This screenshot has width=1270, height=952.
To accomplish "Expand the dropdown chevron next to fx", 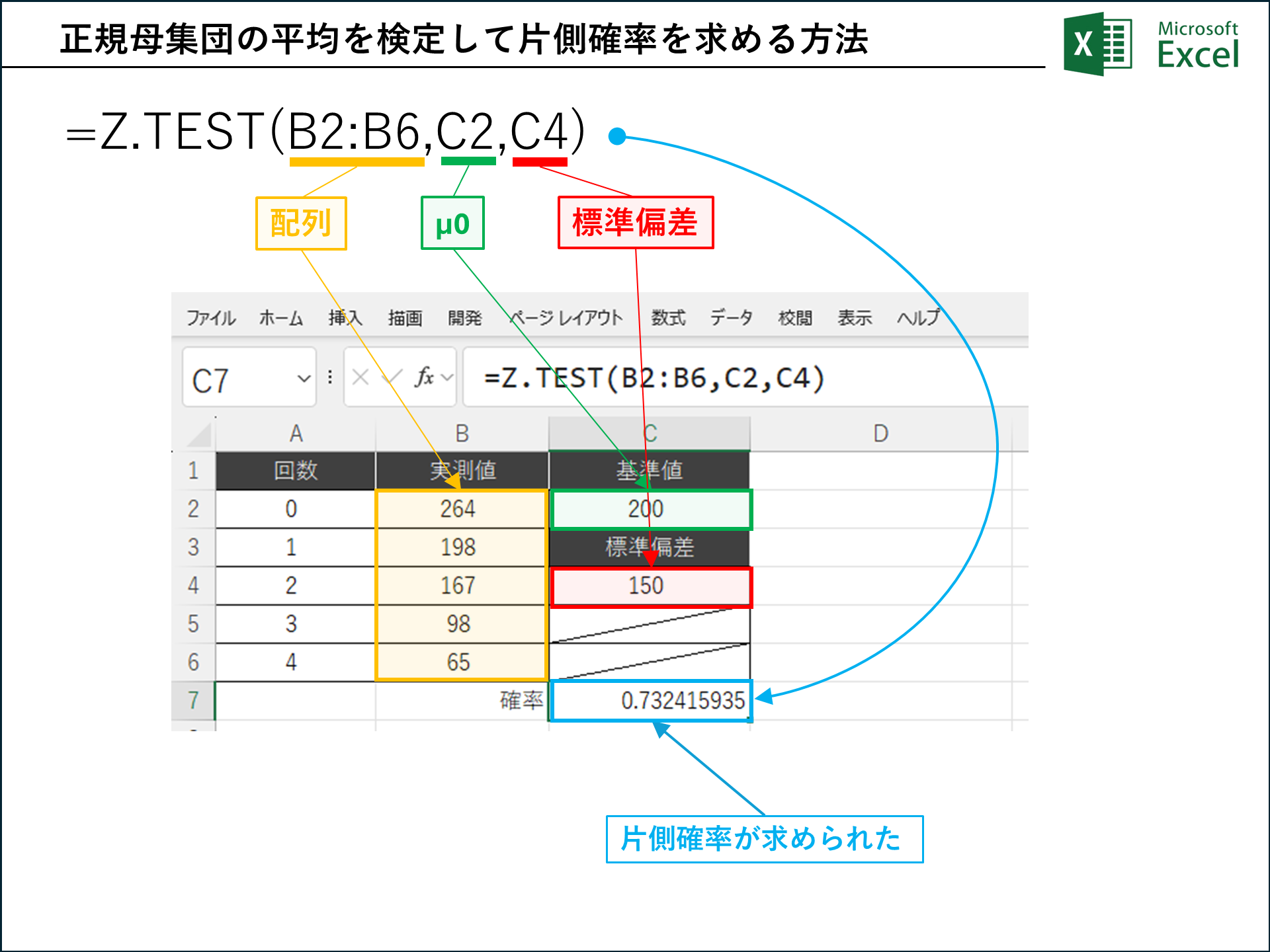I will pos(448,377).
